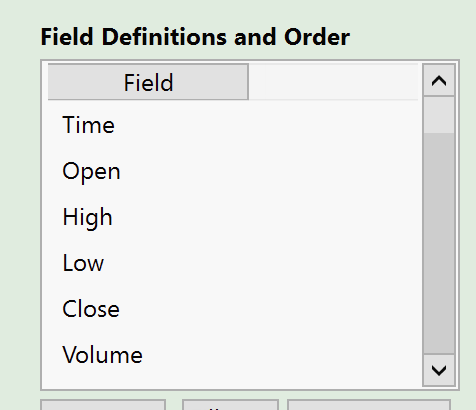Viewport: 476px width, 410px height.
Task: Click empty list space right of Time entry
Action: (x=267, y=125)
